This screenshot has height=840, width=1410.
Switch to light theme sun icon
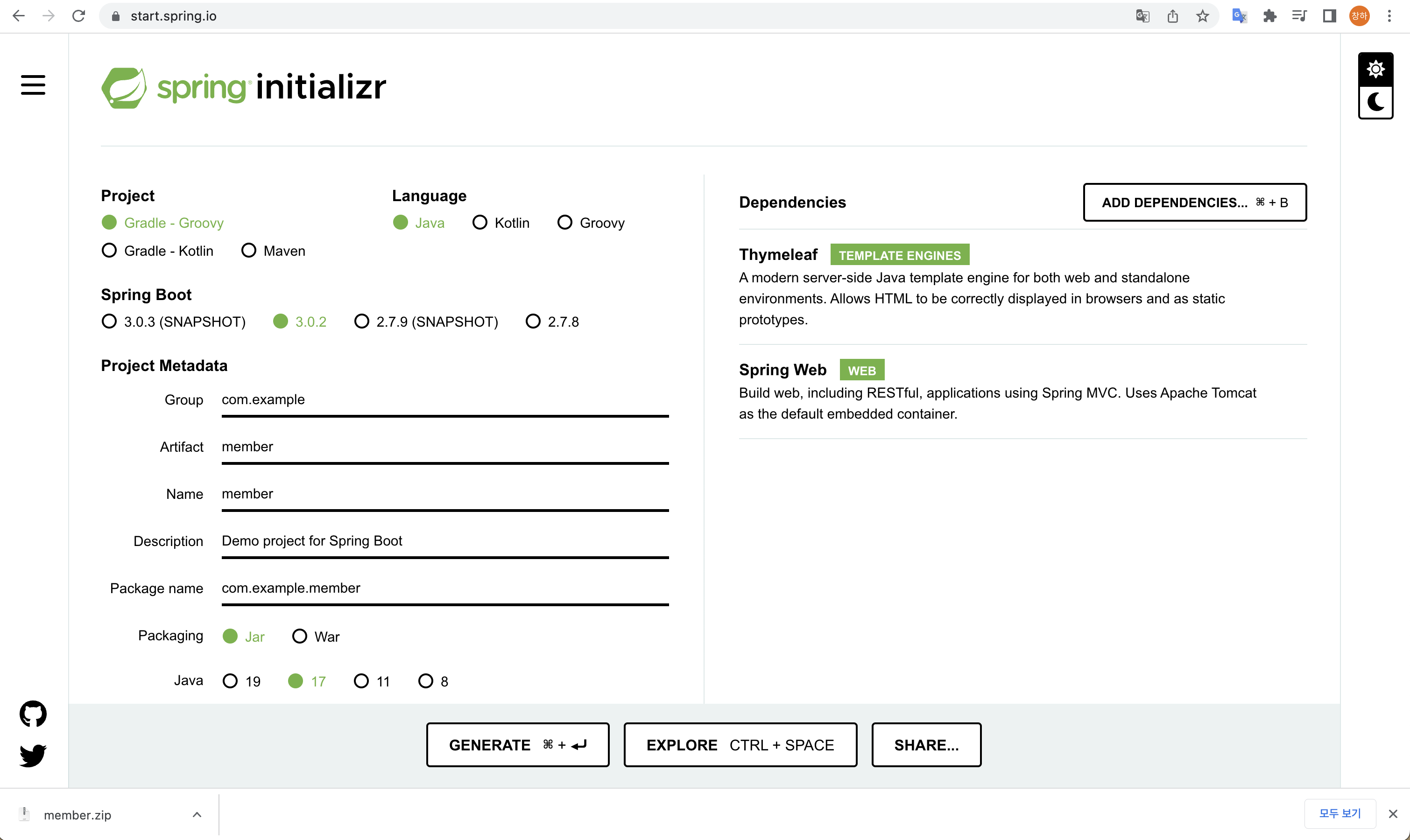[1375, 69]
